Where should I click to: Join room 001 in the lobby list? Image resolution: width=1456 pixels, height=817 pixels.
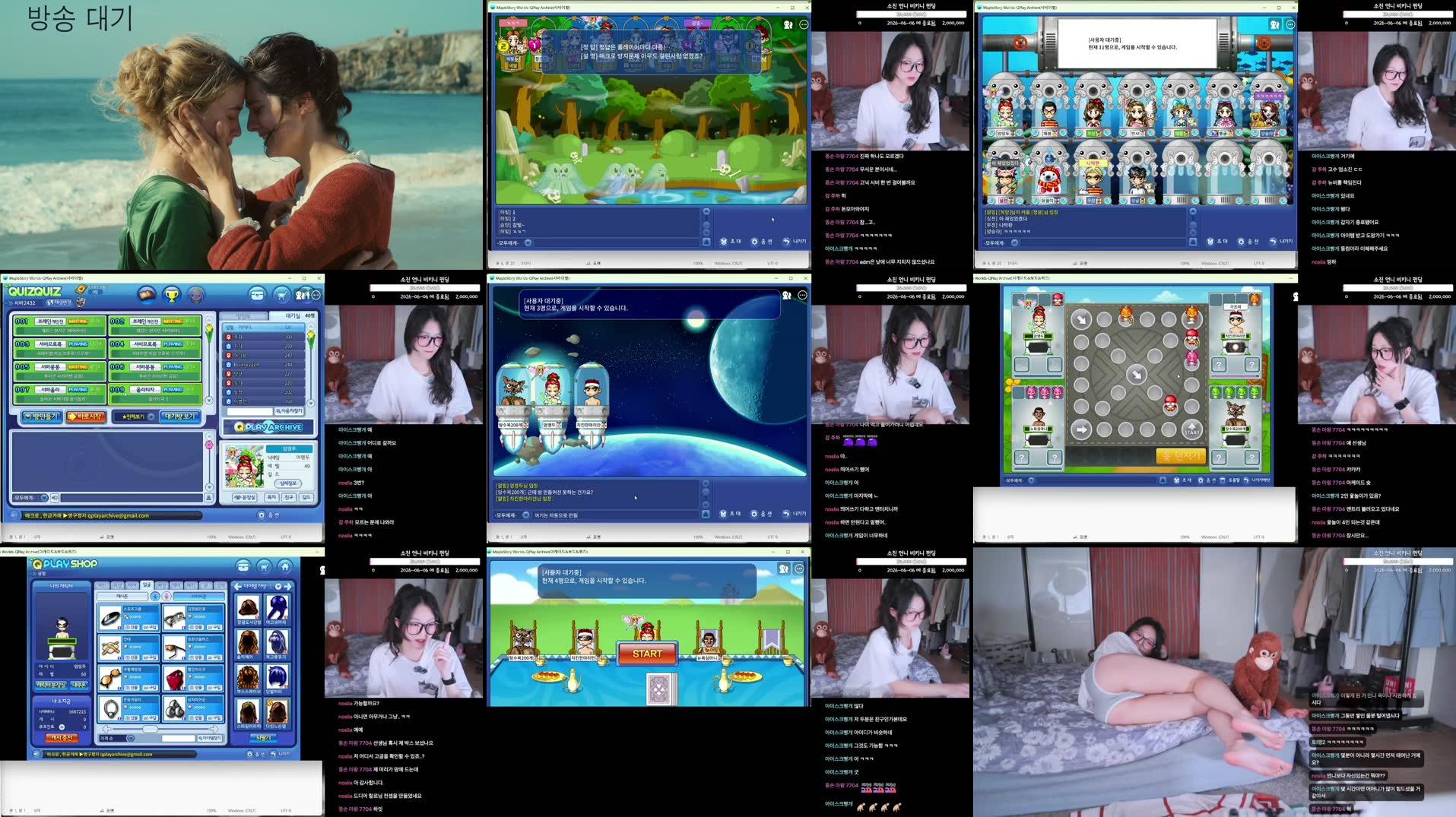coord(59,325)
